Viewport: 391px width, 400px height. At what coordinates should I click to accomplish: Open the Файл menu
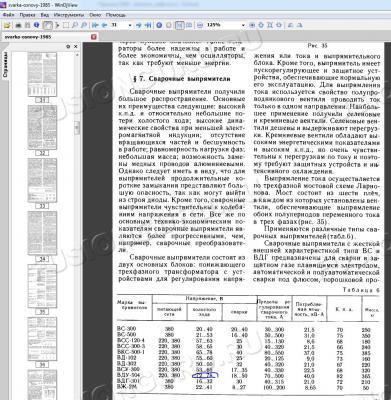click(x=8, y=15)
